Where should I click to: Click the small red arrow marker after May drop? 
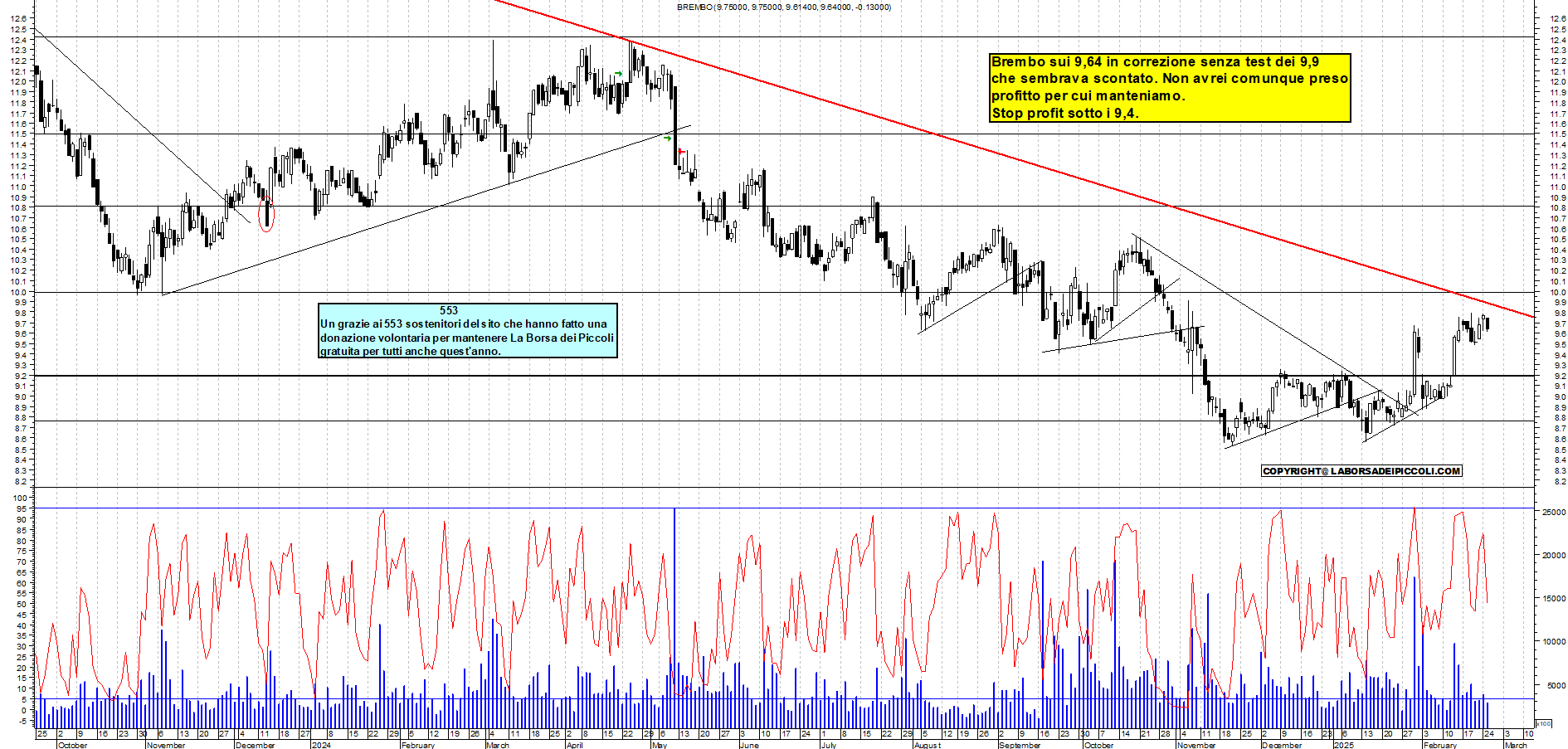(681, 151)
